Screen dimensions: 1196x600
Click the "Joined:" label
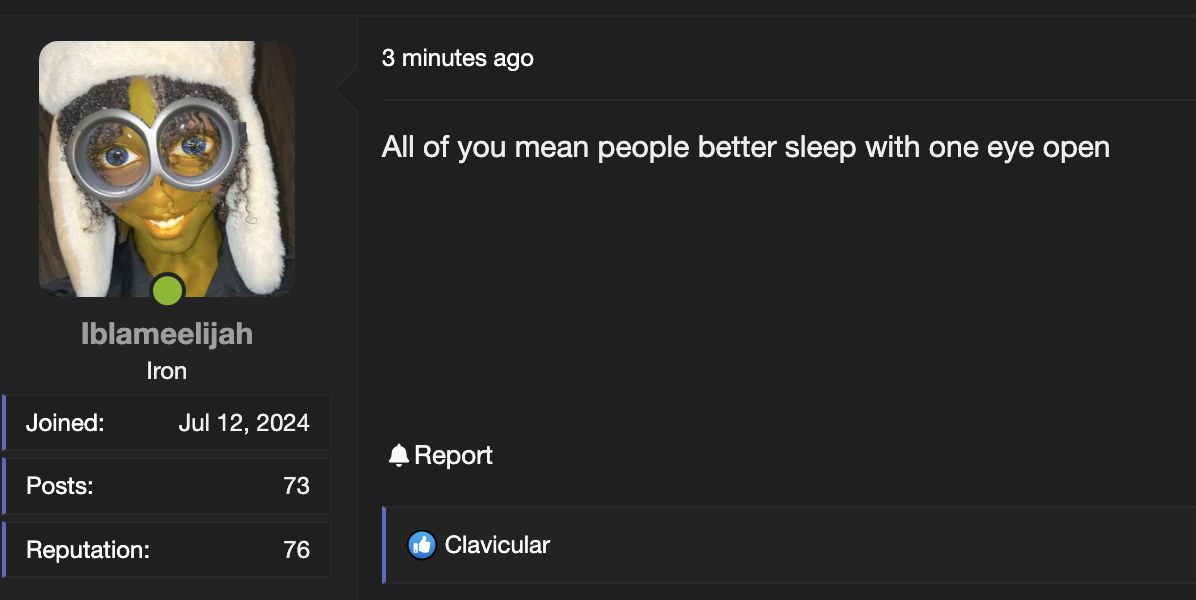click(x=65, y=423)
